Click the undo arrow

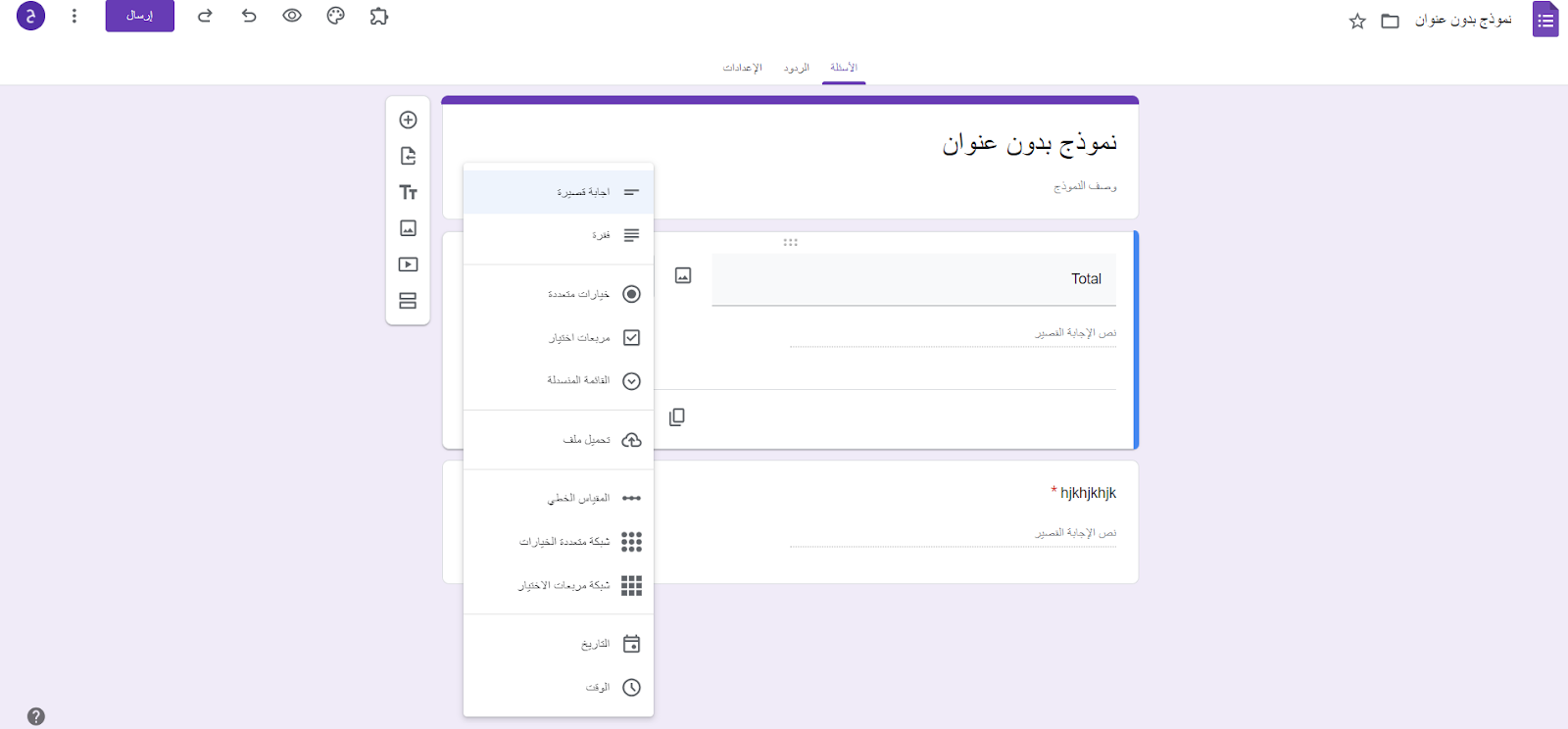tap(249, 16)
